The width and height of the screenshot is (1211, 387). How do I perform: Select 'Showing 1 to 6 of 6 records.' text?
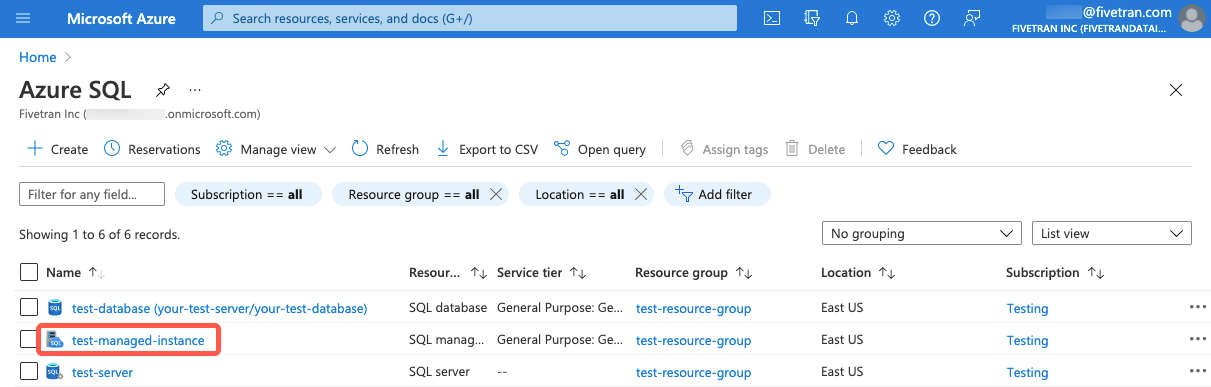pos(99,234)
